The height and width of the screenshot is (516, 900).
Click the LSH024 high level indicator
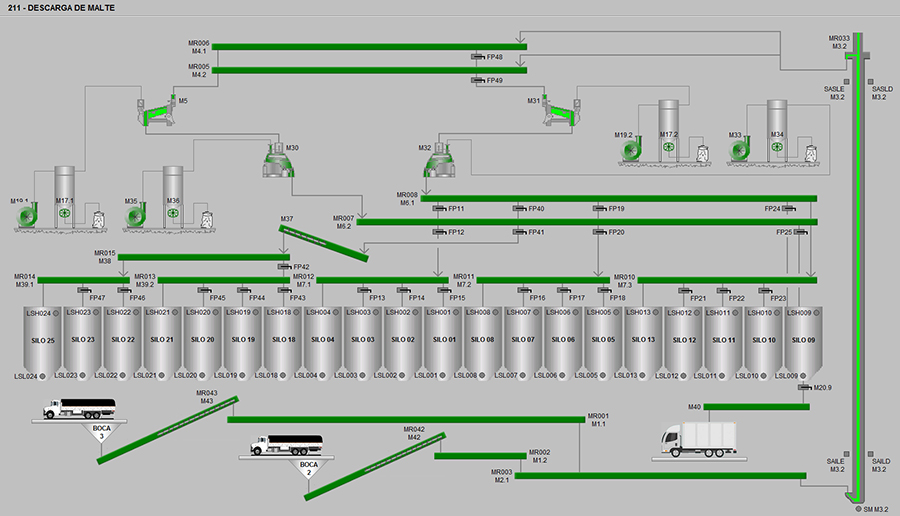coord(57,313)
